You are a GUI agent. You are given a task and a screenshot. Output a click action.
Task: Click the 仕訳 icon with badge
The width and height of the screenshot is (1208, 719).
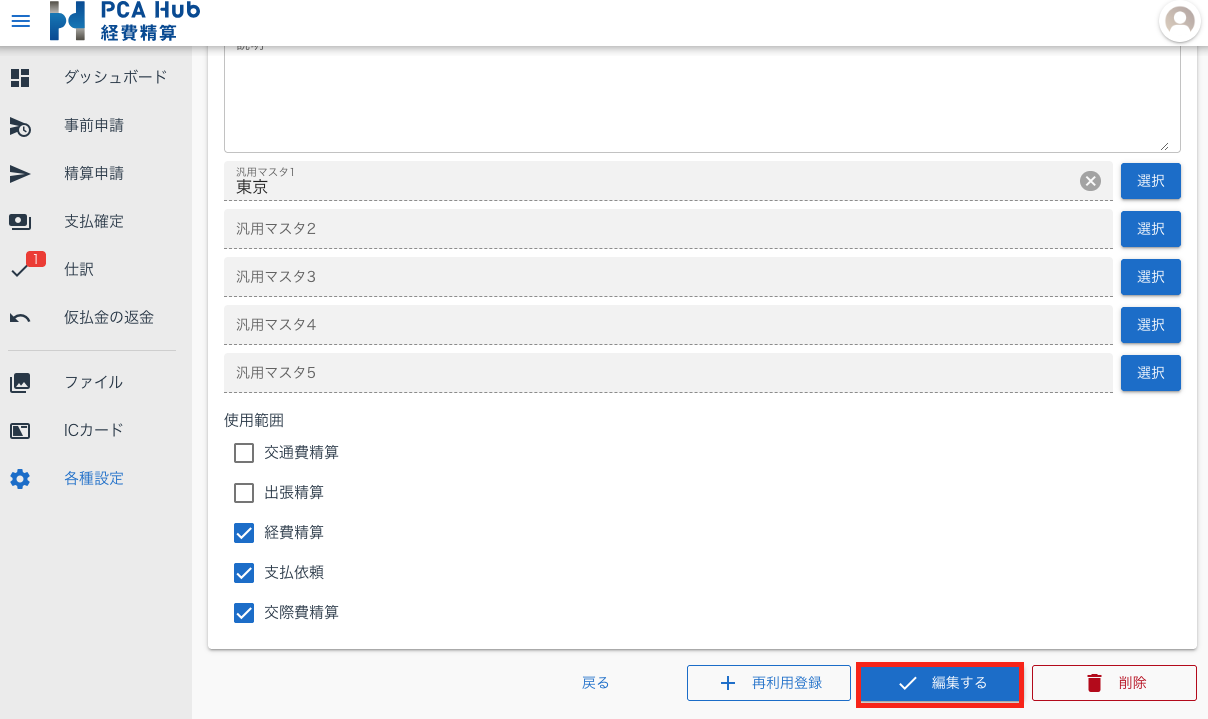[x=22, y=269]
